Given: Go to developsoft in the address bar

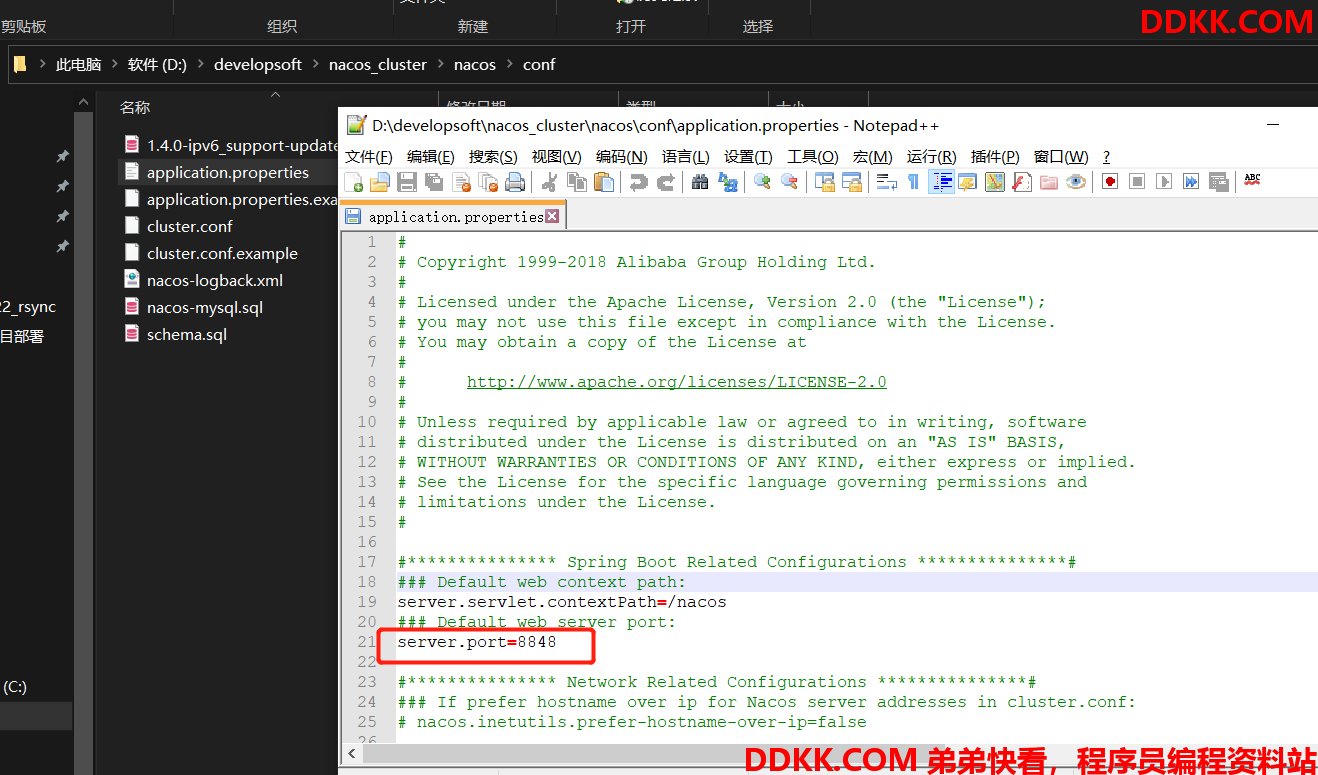Looking at the screenshot, I should click(258, 64).
